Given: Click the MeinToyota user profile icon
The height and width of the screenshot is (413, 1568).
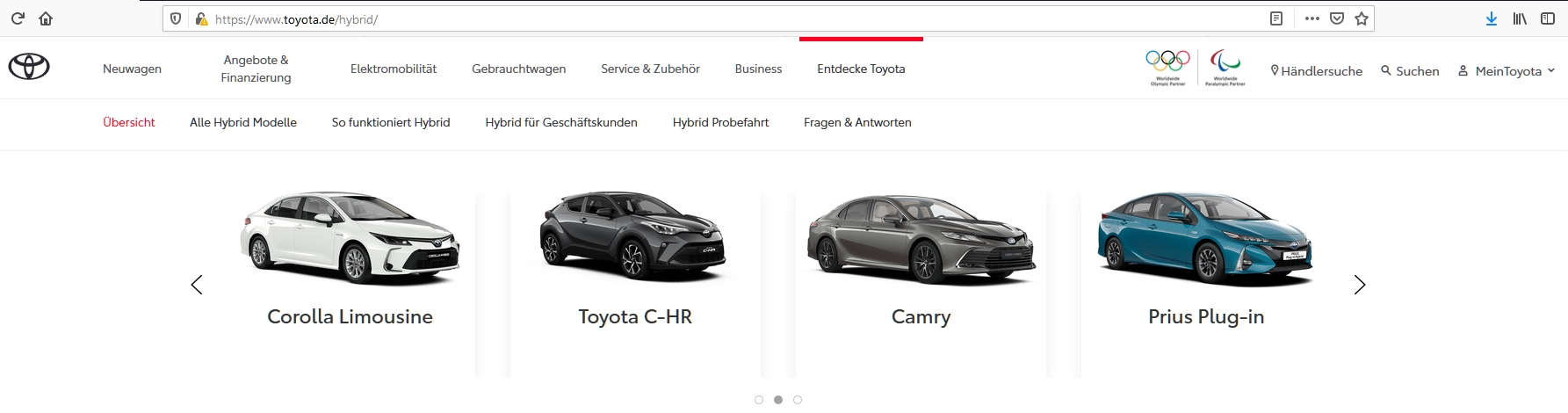Looking at the screenshot, I should (x=1463, y=70).
